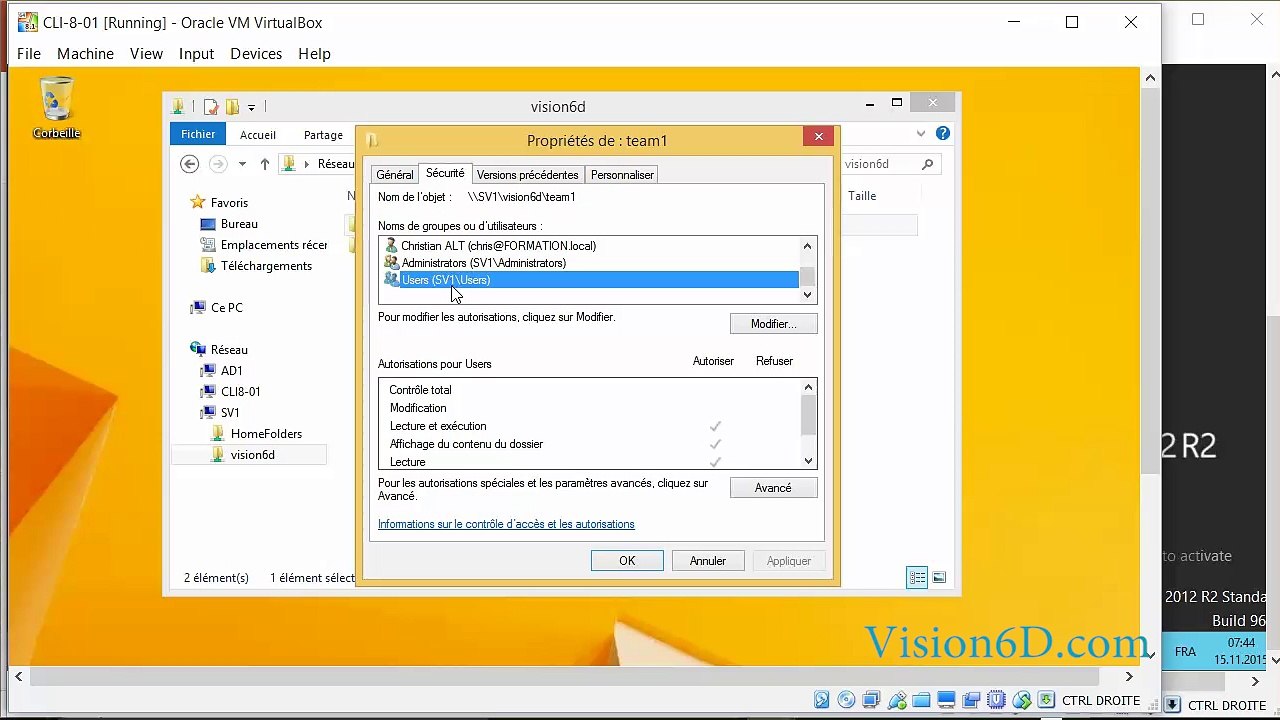The height and width of the screenshot is (720, 1280).
Task: Select AD1 computer in navigation tree
Action: pos(232,371)
